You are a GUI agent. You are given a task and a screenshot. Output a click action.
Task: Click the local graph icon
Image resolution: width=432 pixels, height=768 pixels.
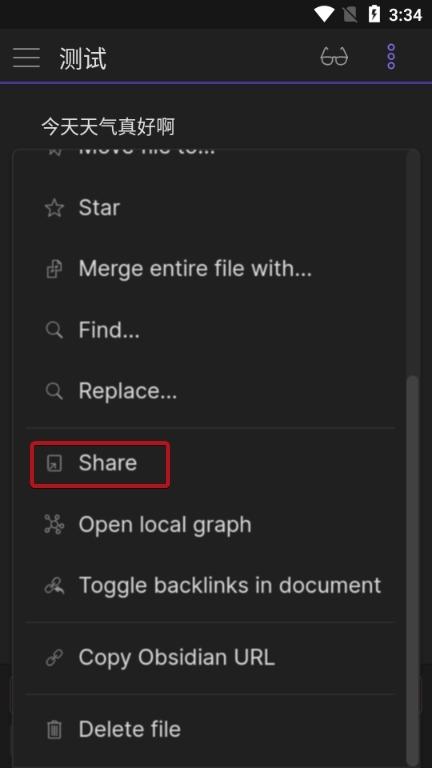[54, 525]
